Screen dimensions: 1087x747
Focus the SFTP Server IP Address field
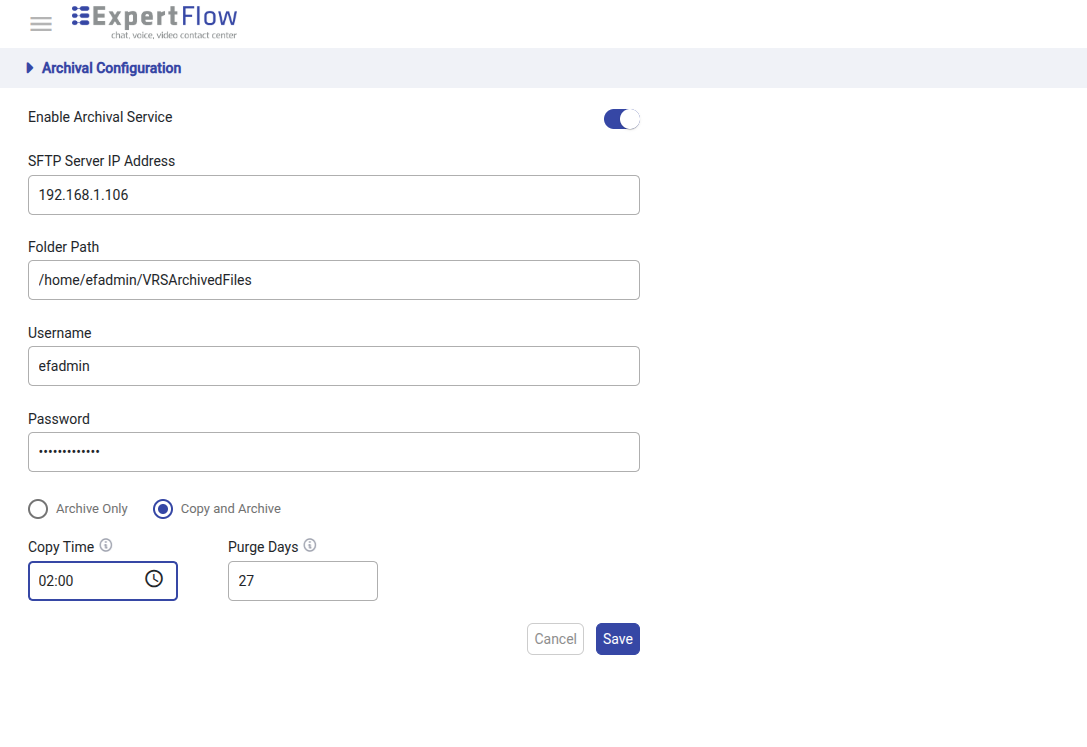(333, 195)
